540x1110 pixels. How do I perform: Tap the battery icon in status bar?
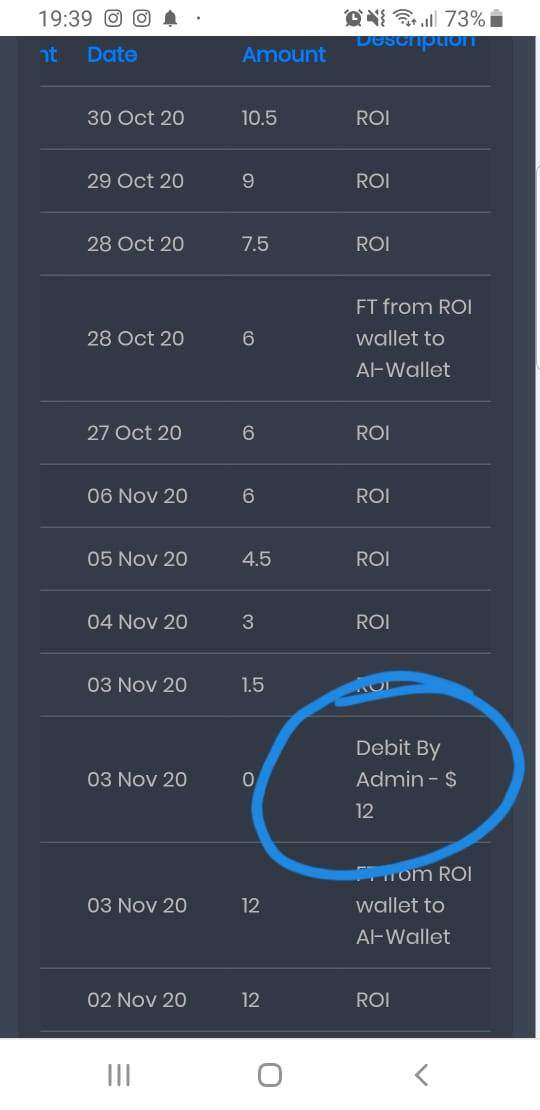496,18
